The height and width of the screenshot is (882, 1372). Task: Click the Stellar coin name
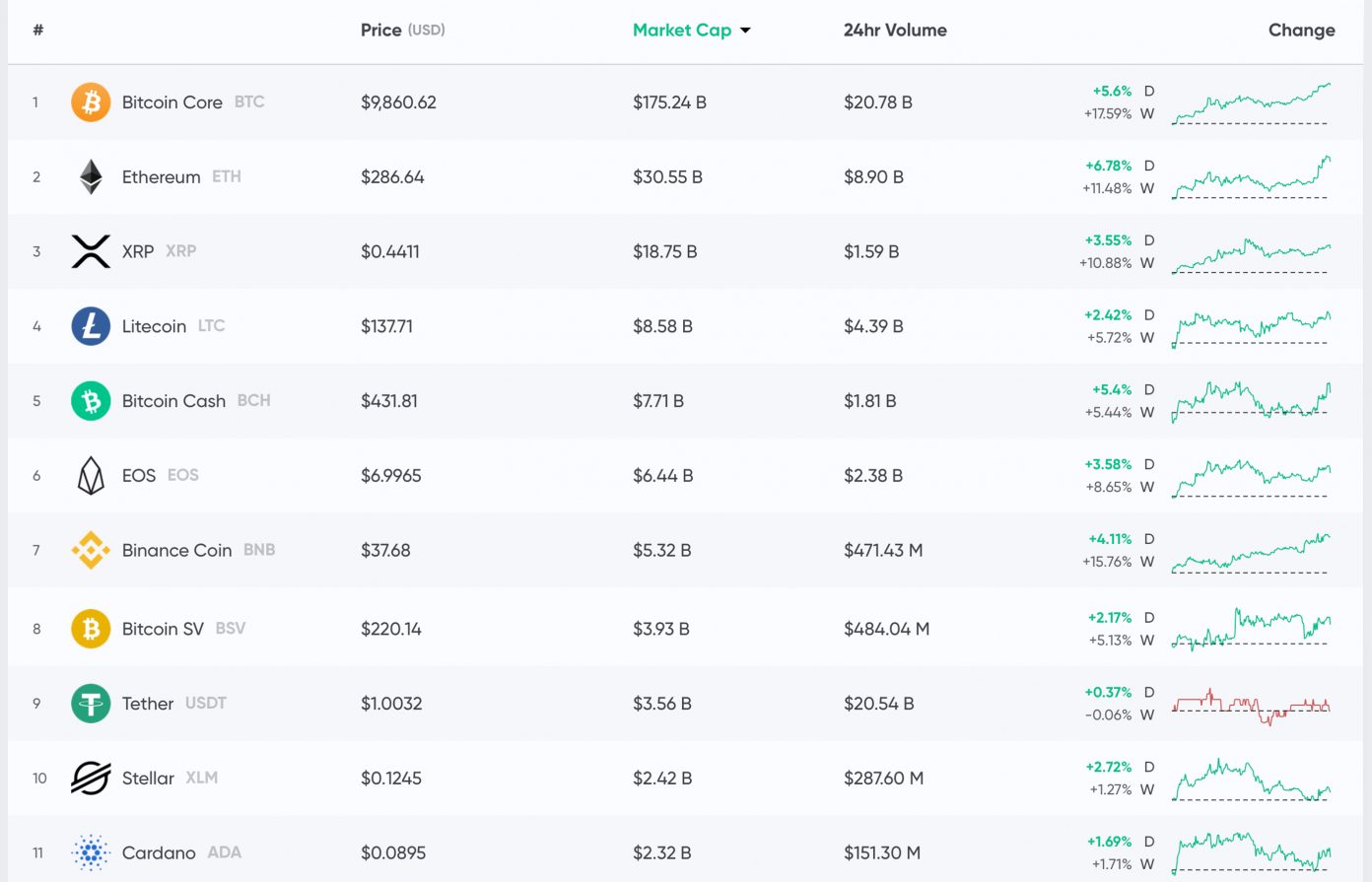tap(148, 778)
